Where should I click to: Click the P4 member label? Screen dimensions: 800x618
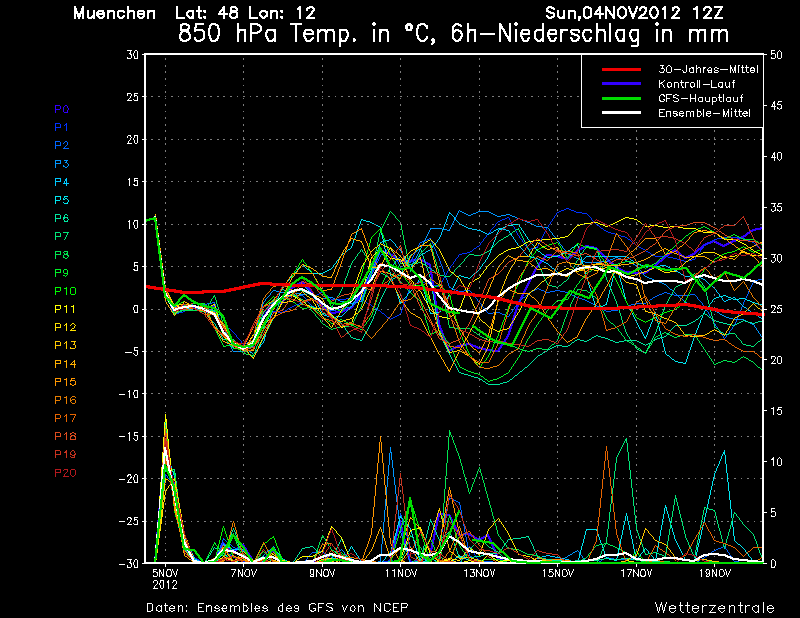(x=62, y=182)
